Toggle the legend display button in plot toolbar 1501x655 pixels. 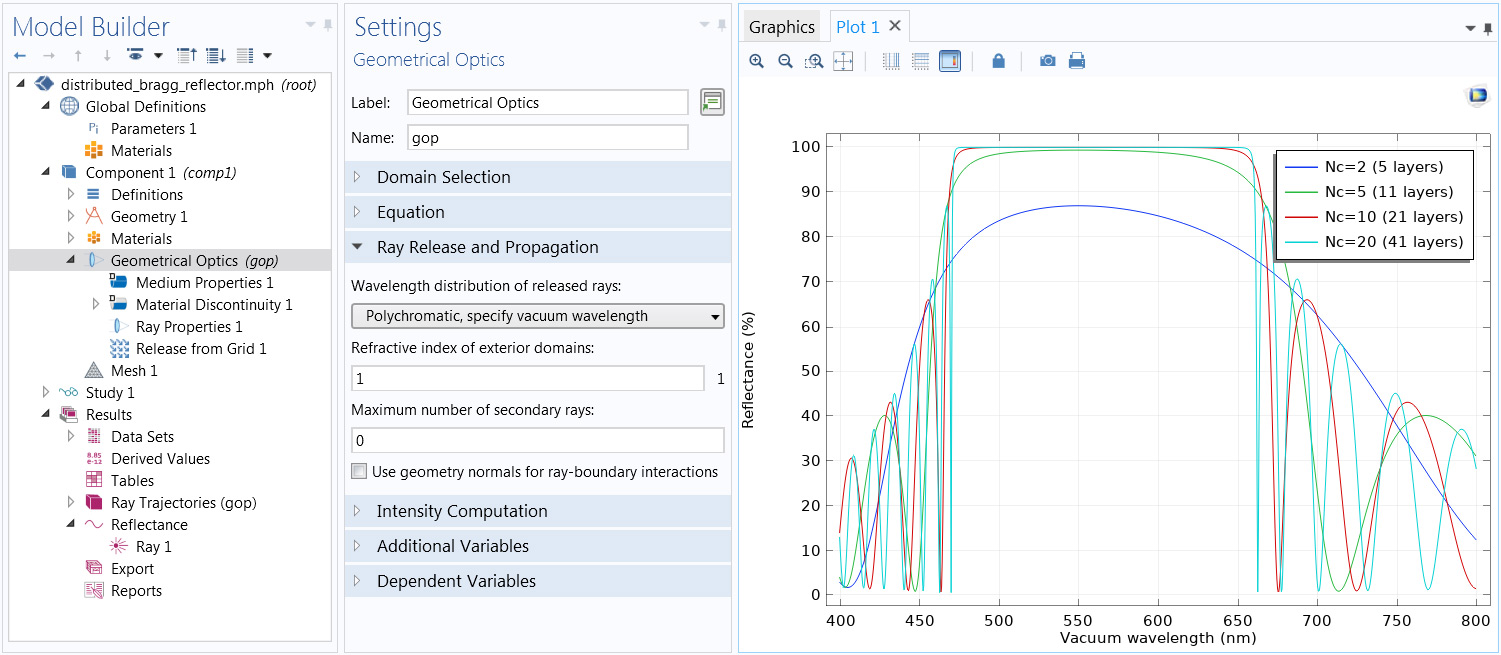(949, 61)
